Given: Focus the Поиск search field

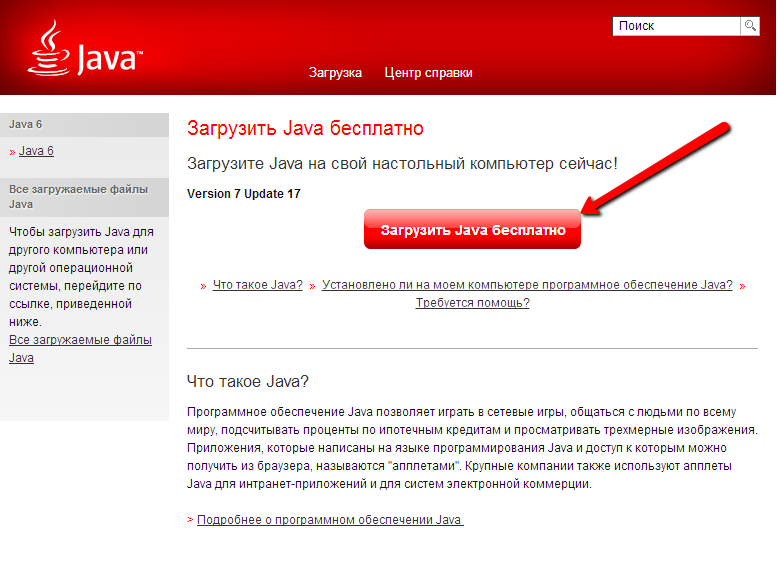Looking at the screenshot, I should pyautogui.click(x=676, y=26).
